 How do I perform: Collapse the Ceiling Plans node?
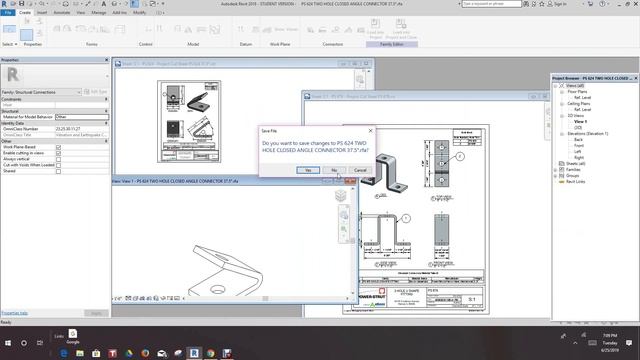click(562, 104)
